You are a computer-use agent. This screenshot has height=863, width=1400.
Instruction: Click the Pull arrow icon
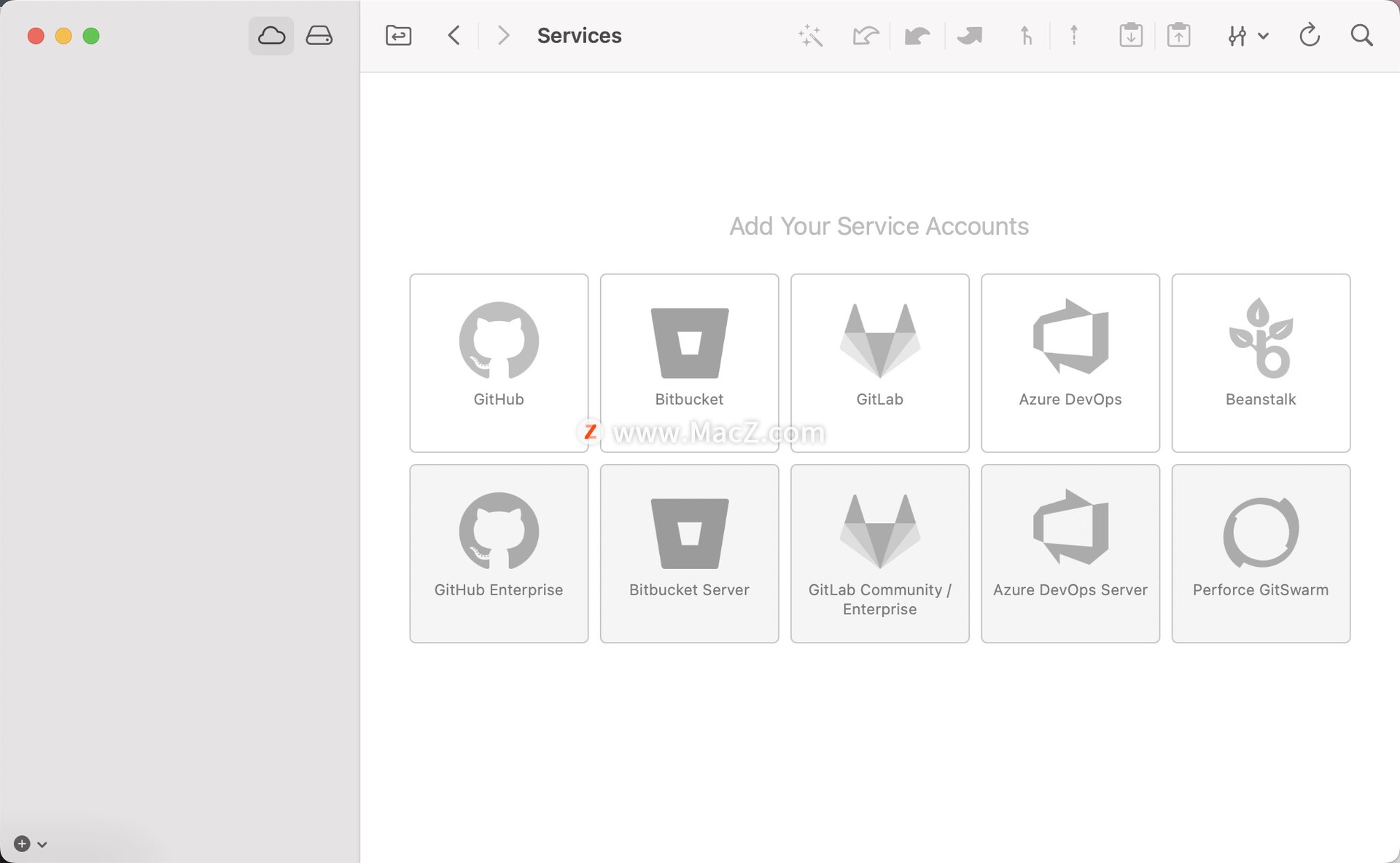point(917,35)
